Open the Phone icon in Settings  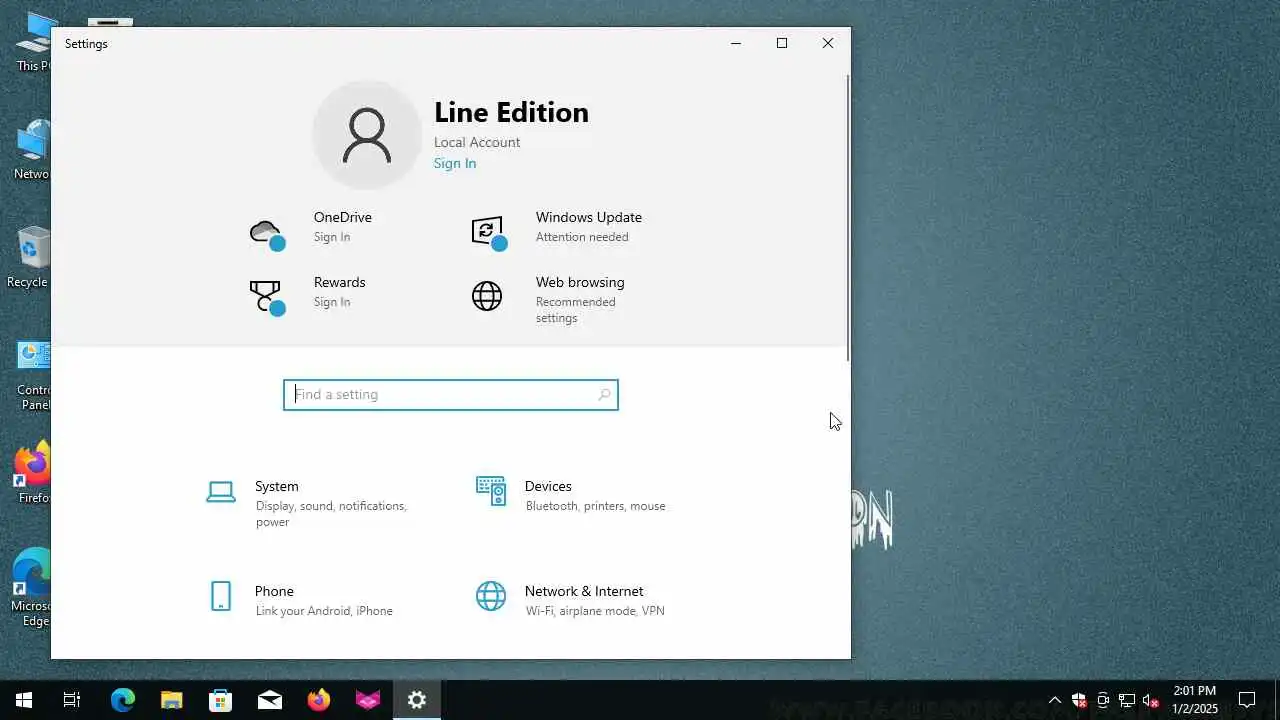(x=221, y=596)
